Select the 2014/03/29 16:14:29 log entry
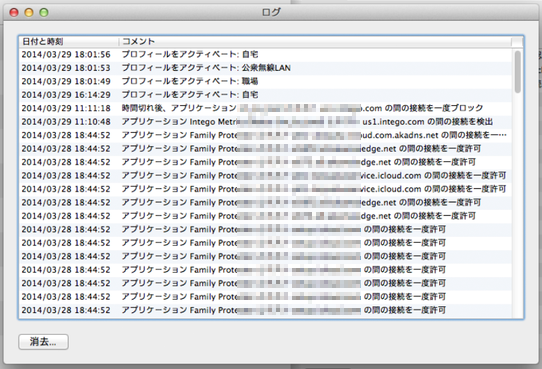The height and width of the screenshot is (369, 542). point(265,95)
